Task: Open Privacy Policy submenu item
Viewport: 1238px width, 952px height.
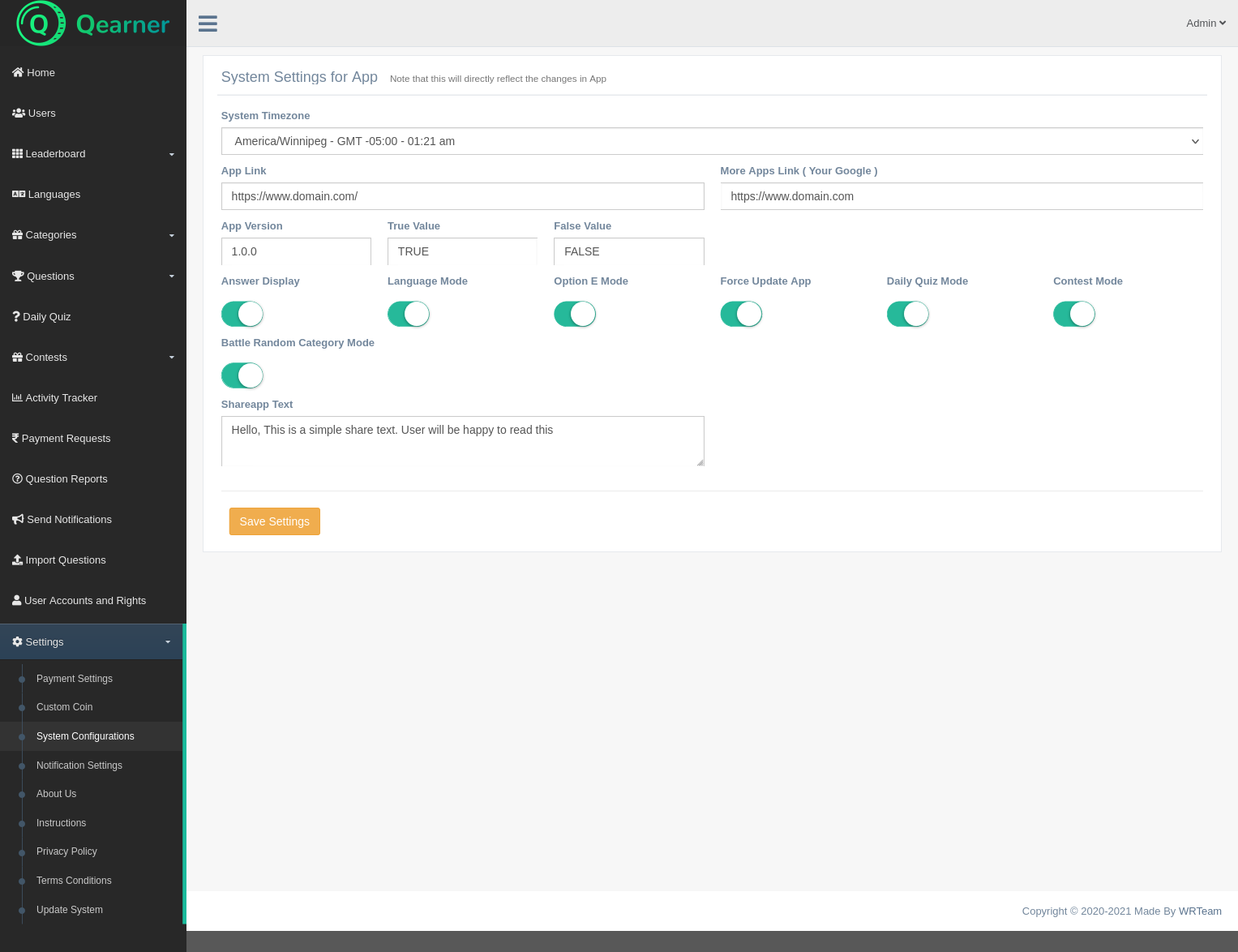Action: (x=66, y=851)
